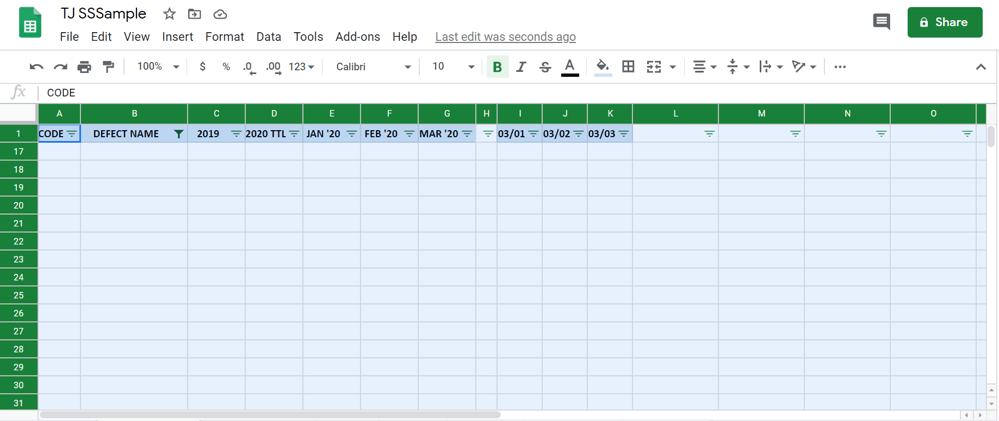Open the Calibri font dropdown
The width and height of the screenshot is (999, 421).
pos(373,67)
